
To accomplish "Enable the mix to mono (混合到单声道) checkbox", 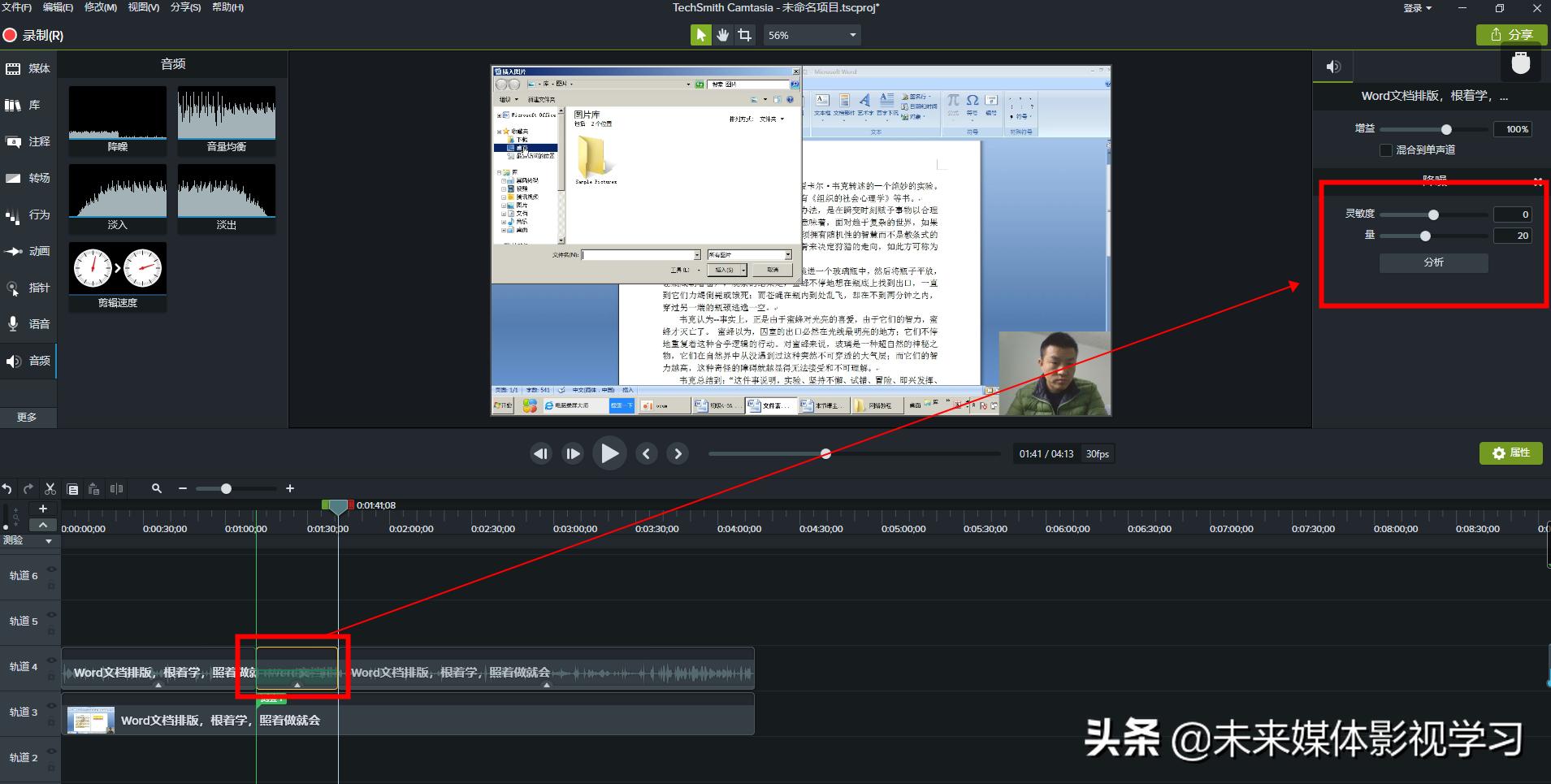I will click(1386, 150).
